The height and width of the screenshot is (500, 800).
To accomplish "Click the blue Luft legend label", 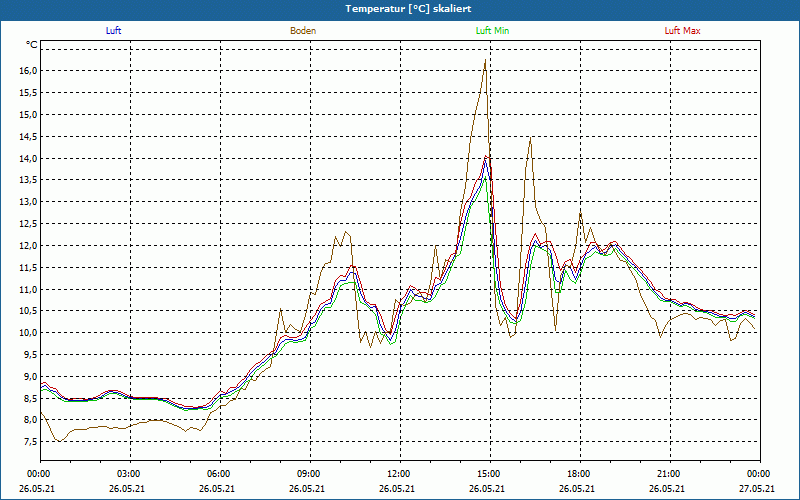I will coord(113,31).
